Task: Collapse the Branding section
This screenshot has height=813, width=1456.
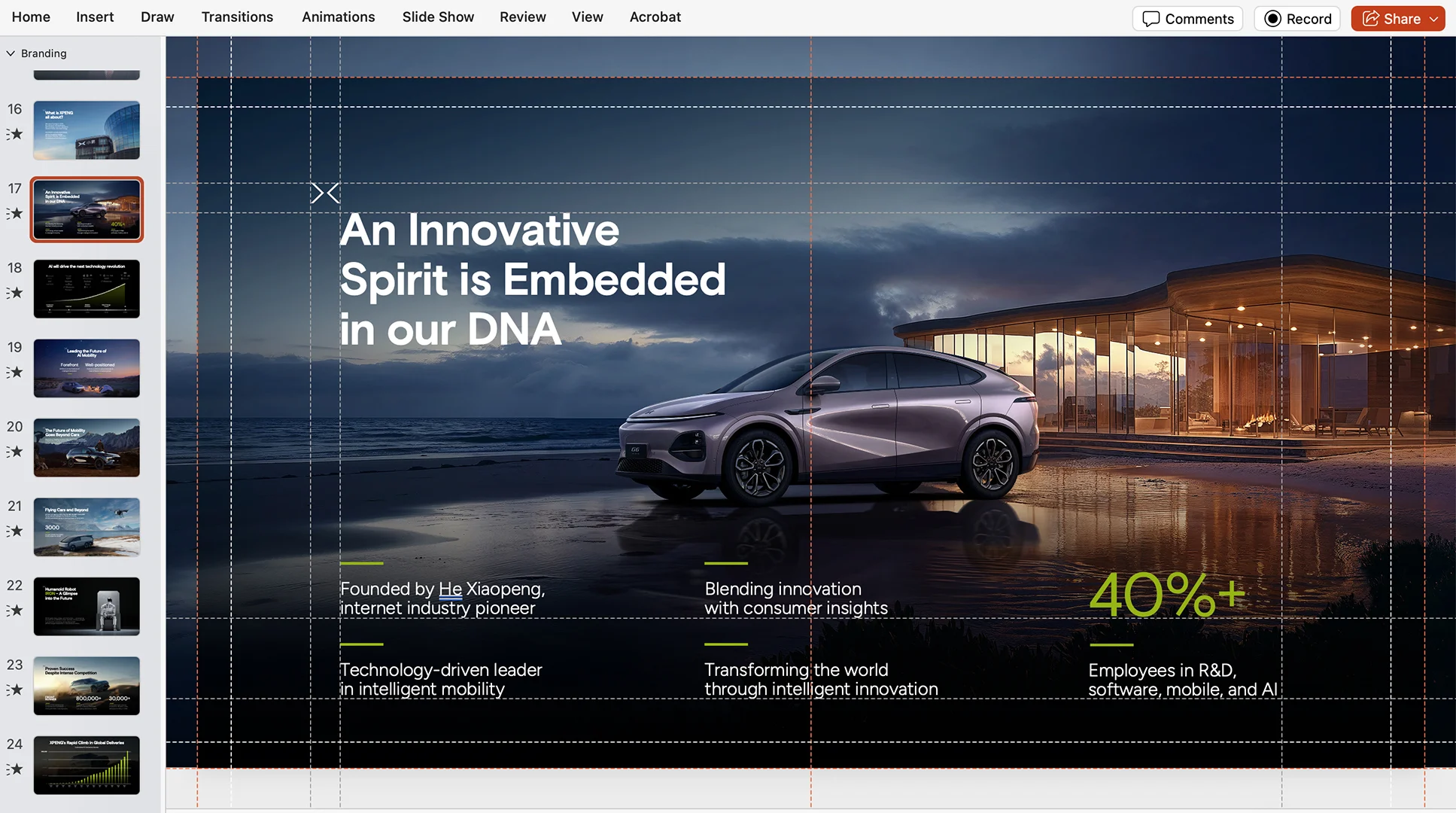Action: coord(11,53)
